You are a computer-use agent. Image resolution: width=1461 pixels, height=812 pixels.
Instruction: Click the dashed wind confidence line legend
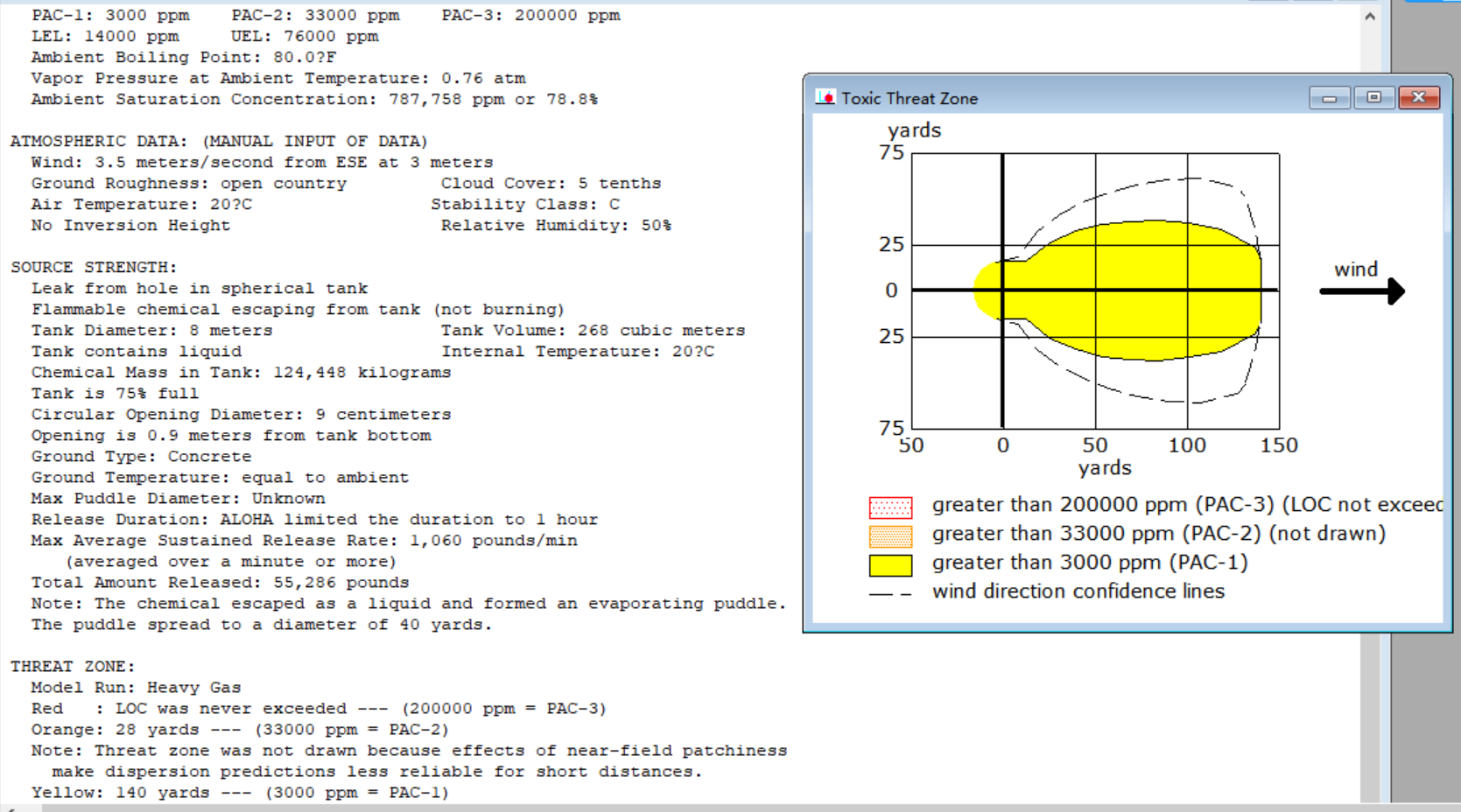[x=890, y=594]
